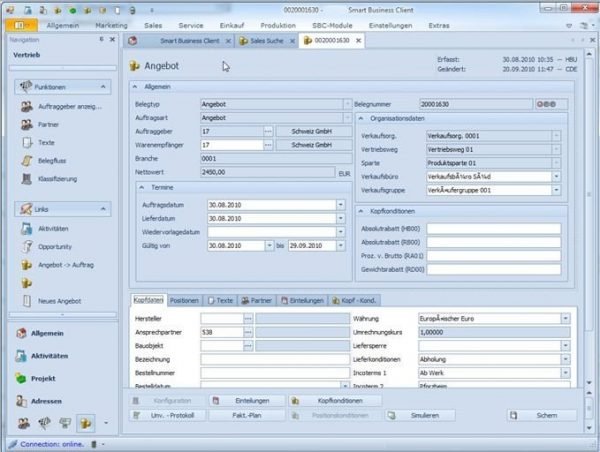The width and height of the screenshot is (600, 452).
Task: Switch to Projekt navigation module
Action: [x=36, y=378]
